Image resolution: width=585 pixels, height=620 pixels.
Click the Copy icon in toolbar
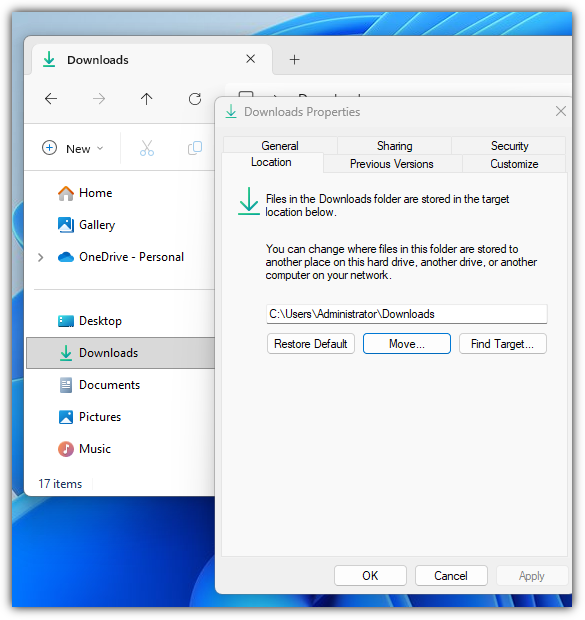point(195,148)
